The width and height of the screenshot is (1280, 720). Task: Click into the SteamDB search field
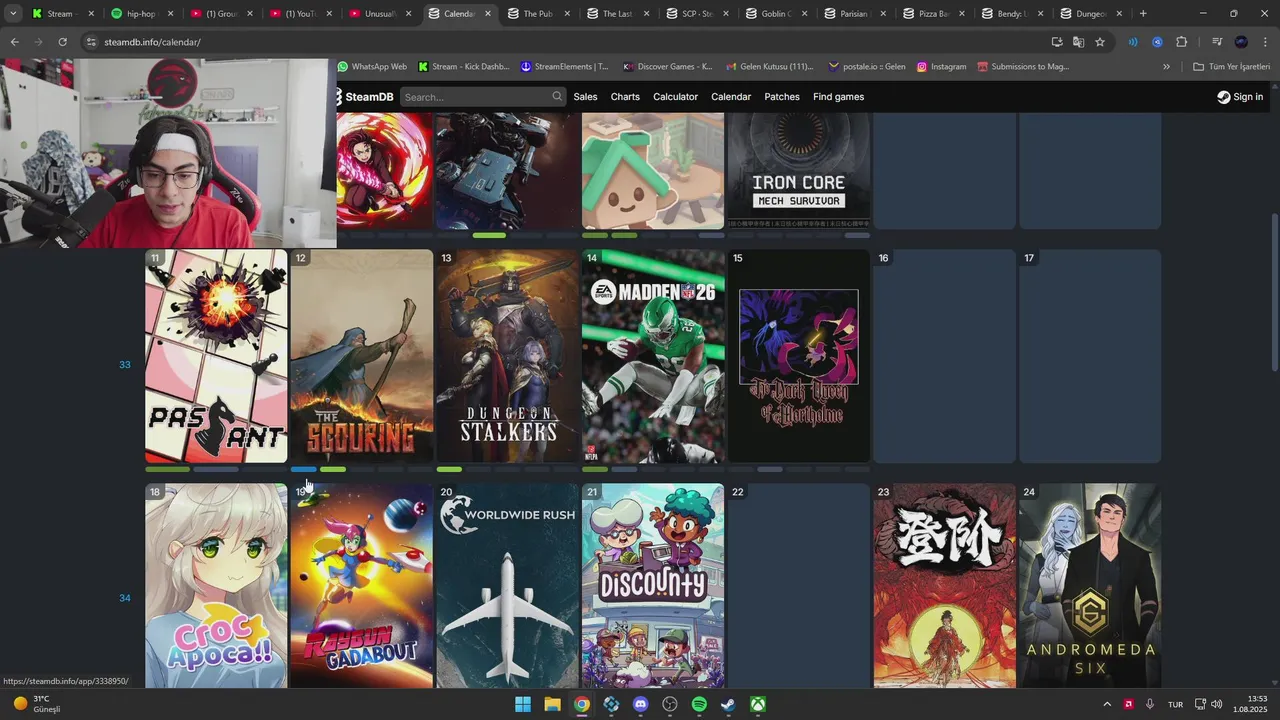coord(483,97)
